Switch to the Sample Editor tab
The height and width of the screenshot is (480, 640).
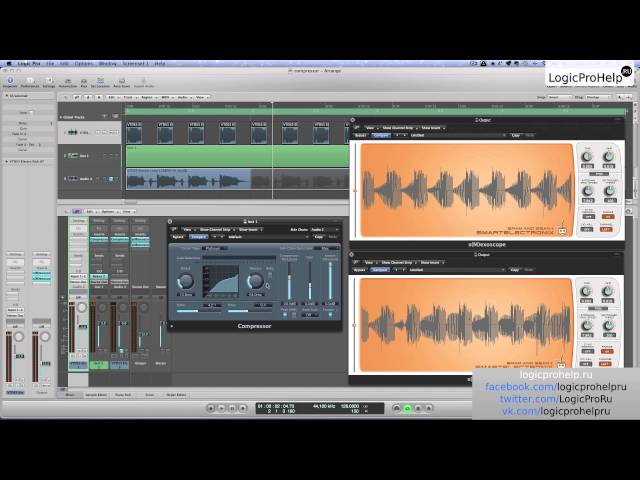96,395
